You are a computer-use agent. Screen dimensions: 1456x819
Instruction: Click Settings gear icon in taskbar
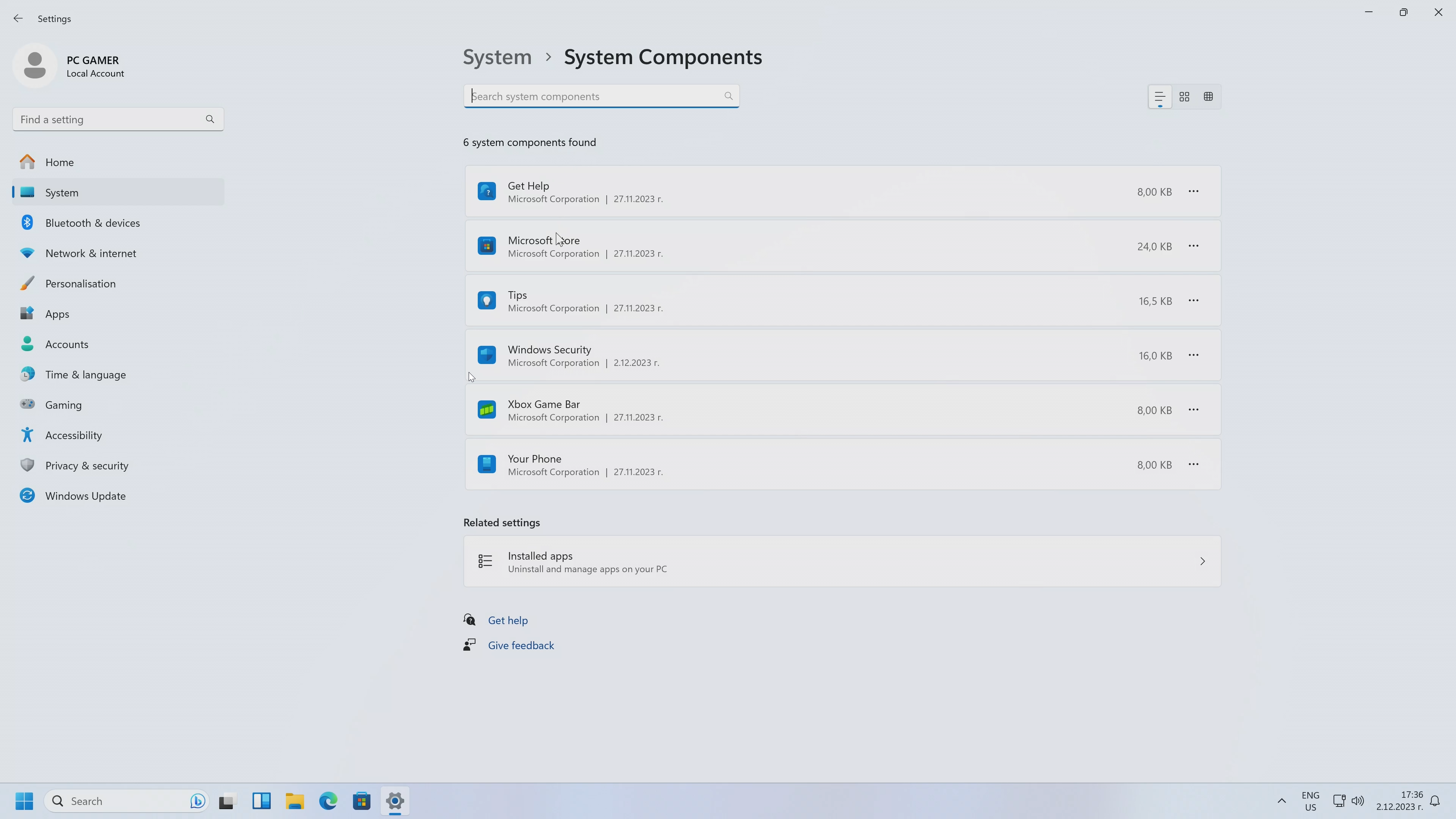click(x=395, y=801)
